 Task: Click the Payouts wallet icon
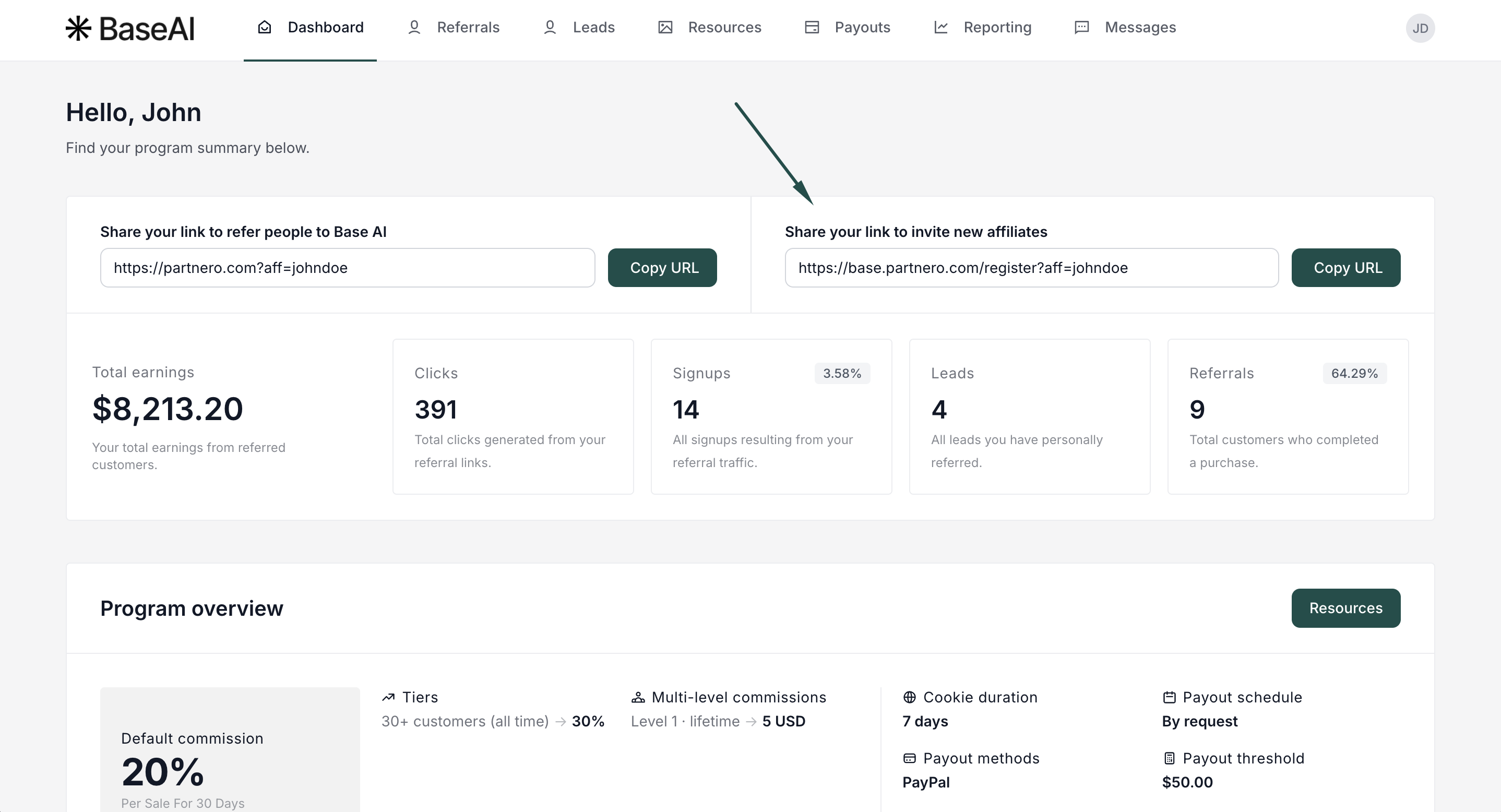click(812, 27)
